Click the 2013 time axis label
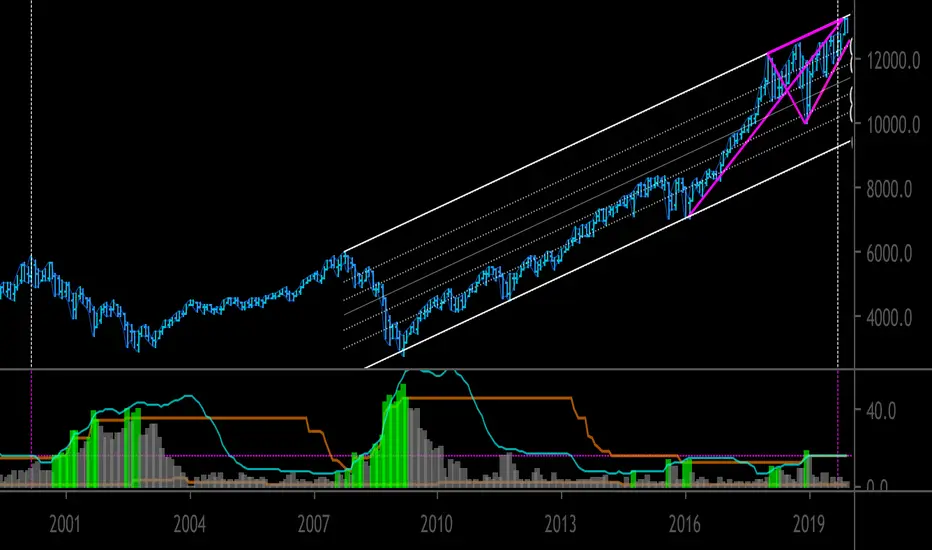The width and height of the screenshot is (932, 550). [x=561, y=524]
